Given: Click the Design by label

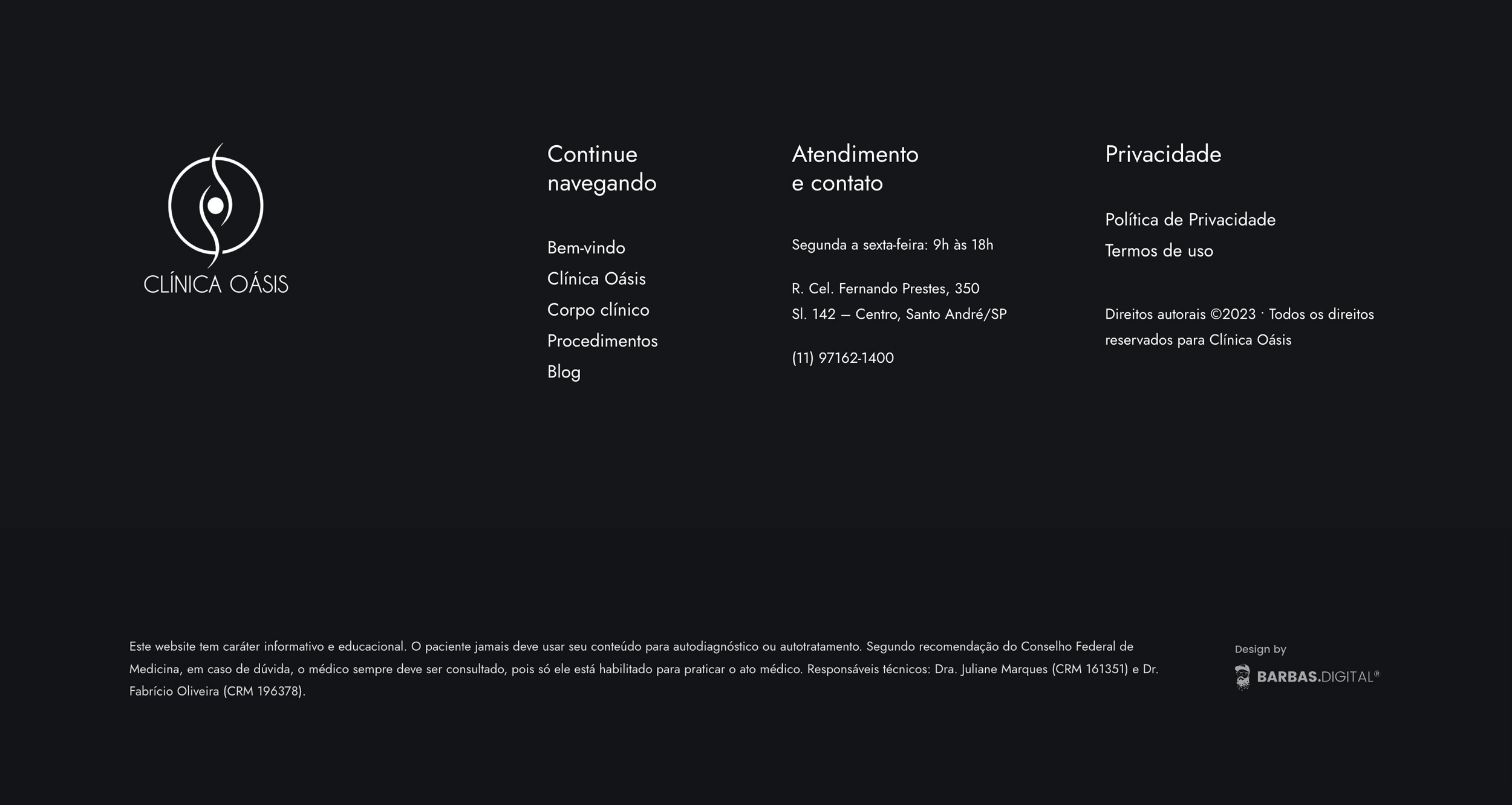Looking at the screenshot, I should (1260, 649).
